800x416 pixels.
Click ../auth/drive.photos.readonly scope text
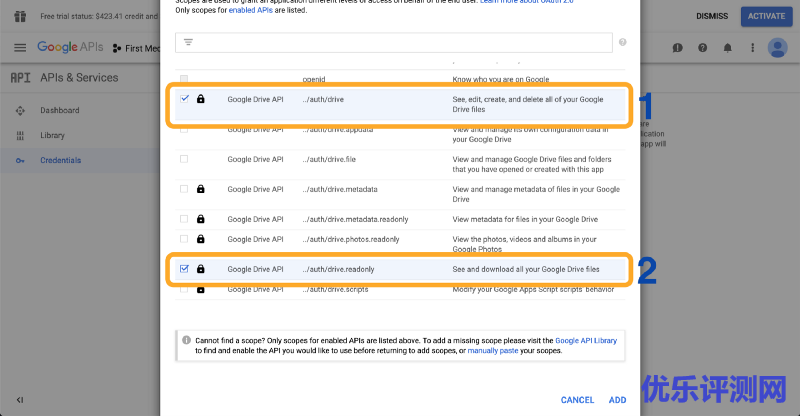point(351,239)
